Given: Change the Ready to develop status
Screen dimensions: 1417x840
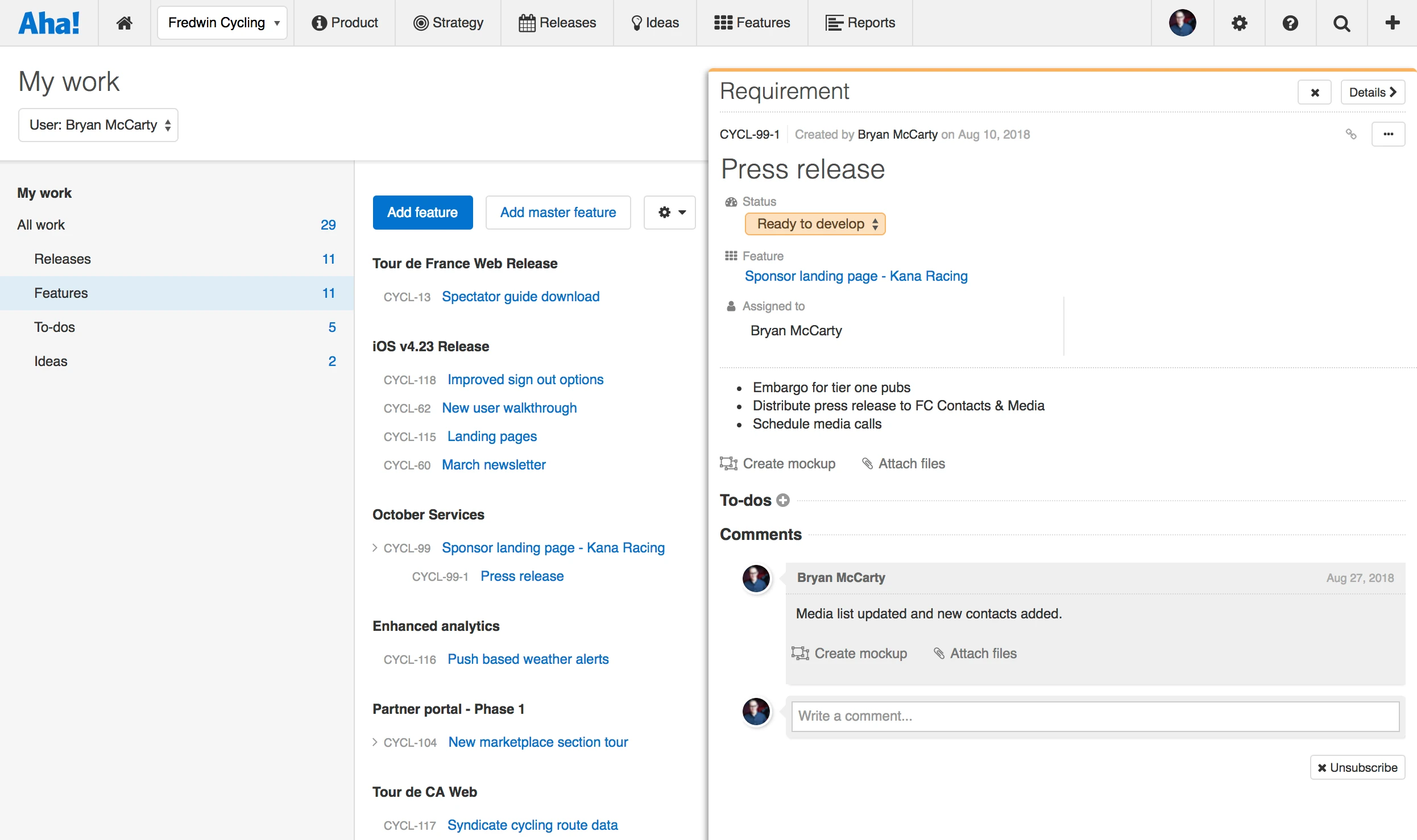Looking at the screenshot, I should point(815,224).
